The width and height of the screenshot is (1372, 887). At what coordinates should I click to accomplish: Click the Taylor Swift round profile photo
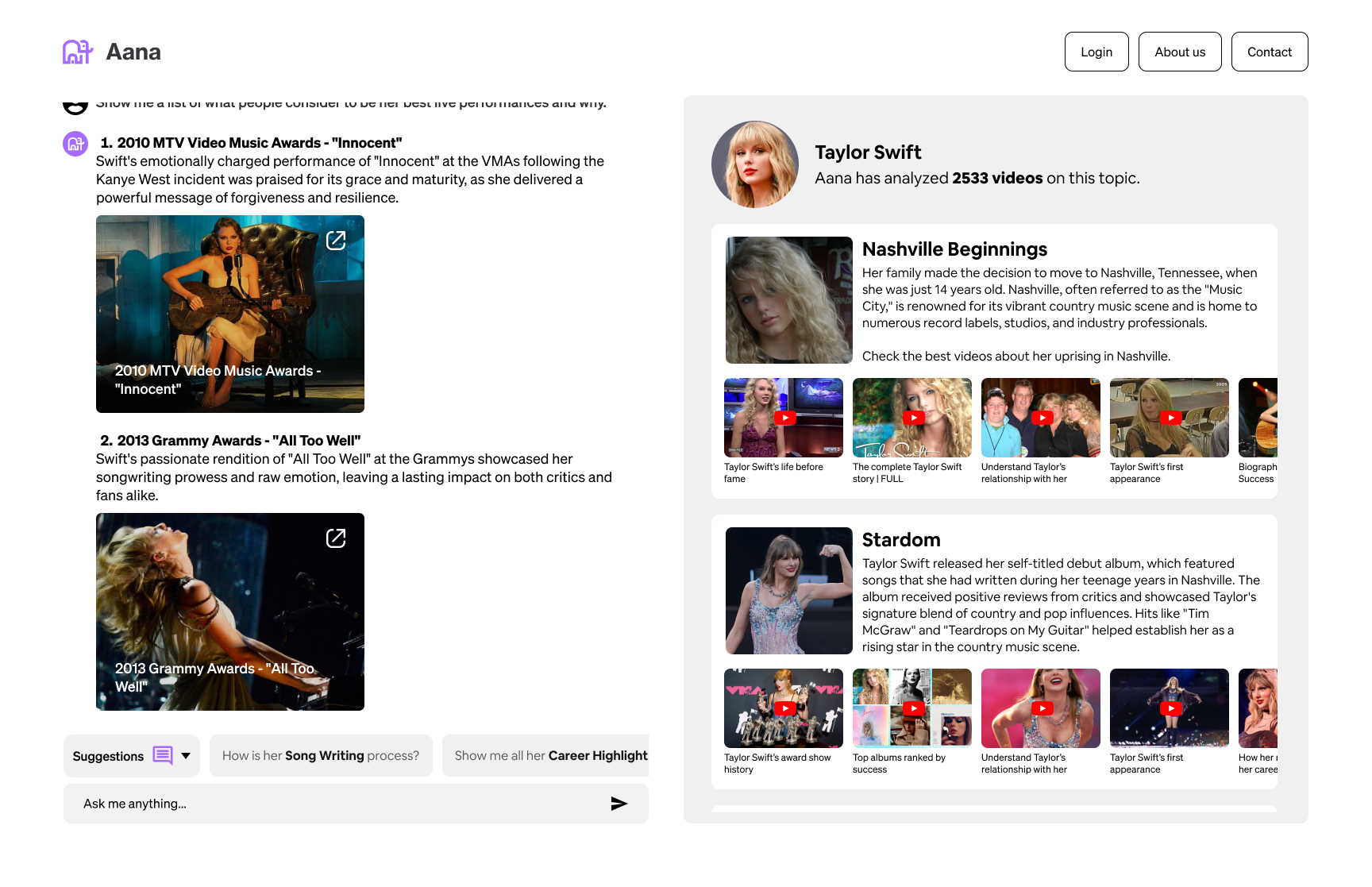(x=755, y=164)
